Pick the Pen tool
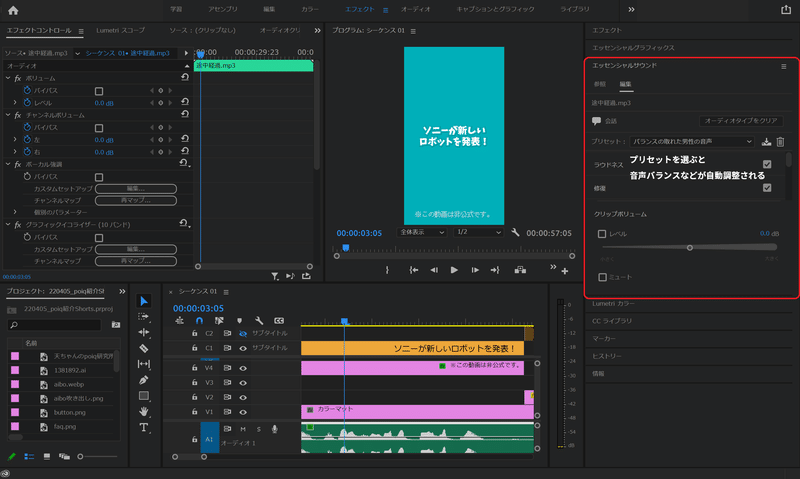Viewport: 800px width, 479px height. pos(143,380)
